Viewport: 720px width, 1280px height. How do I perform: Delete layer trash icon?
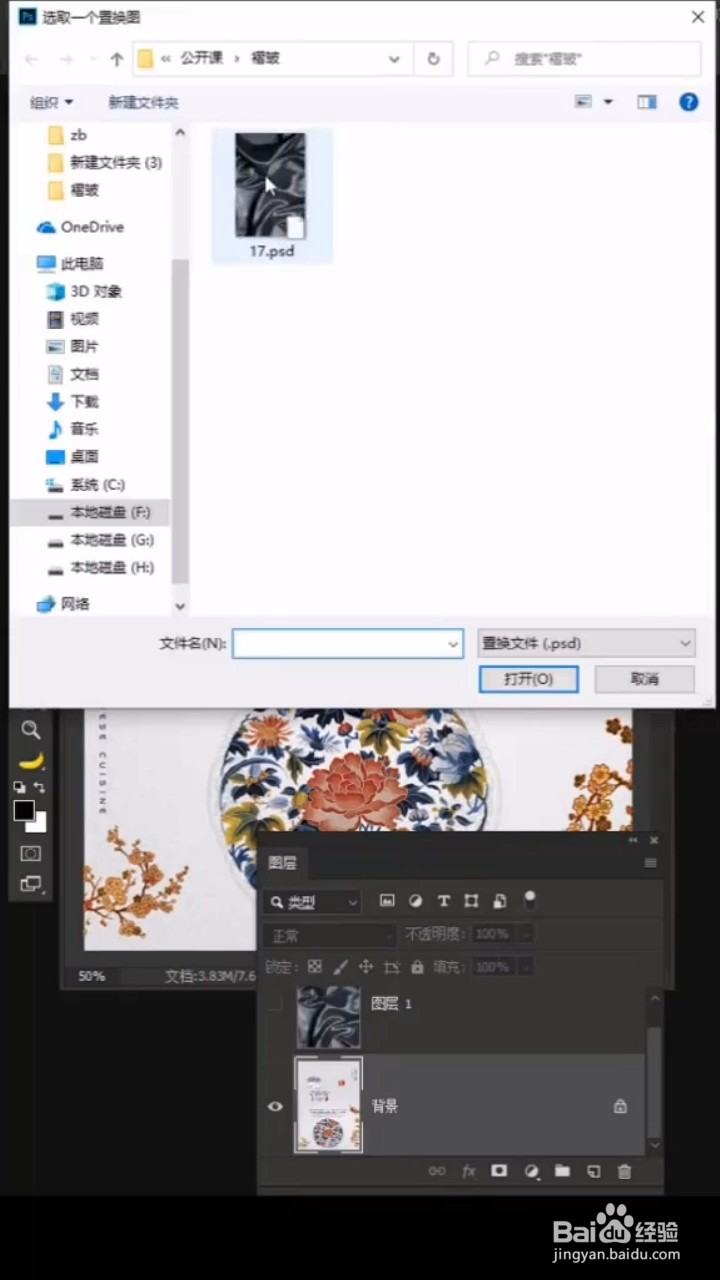(625, 1171)
